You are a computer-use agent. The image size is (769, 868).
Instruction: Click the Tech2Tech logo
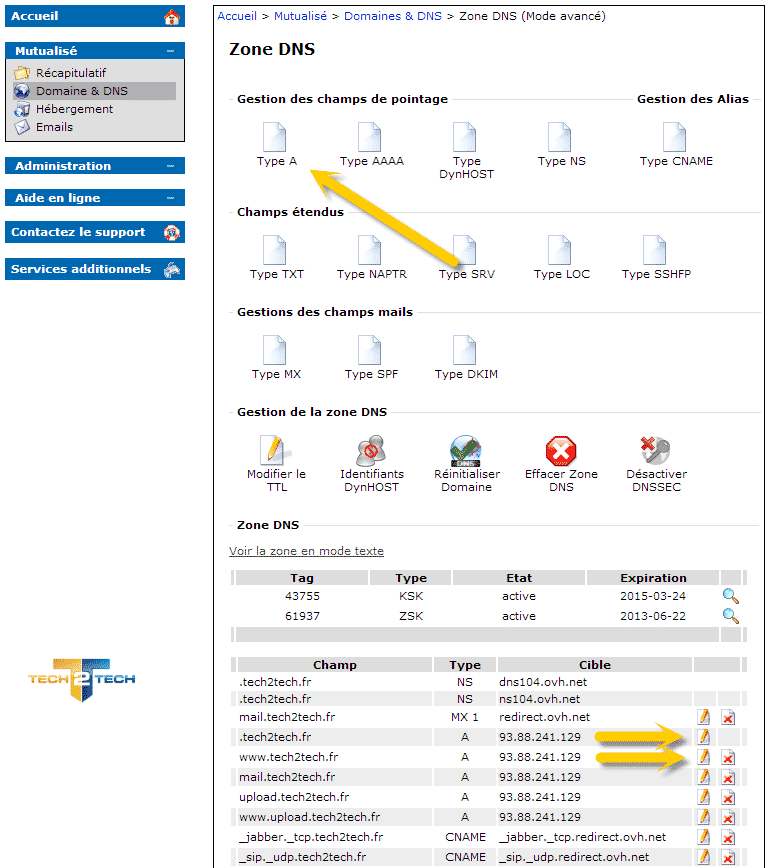pos(81,680)
